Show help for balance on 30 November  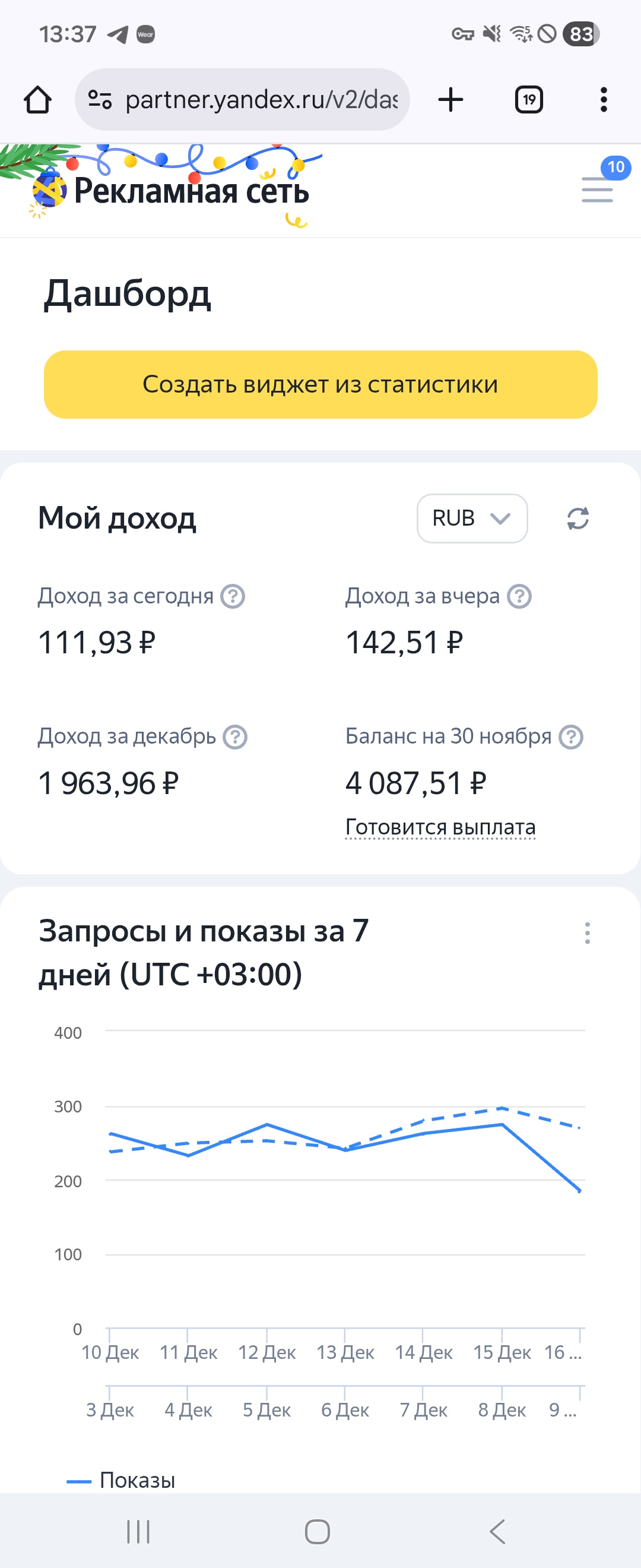571,737
